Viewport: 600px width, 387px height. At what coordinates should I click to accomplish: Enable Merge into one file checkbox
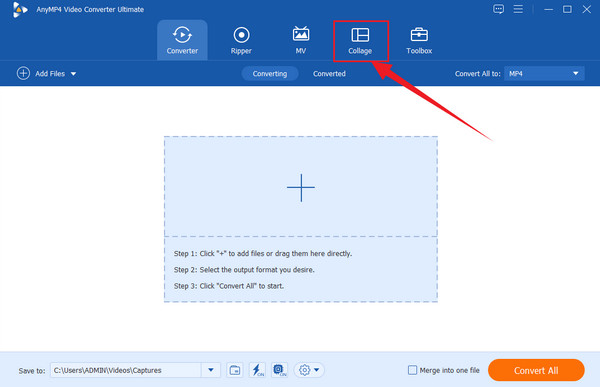(x=412, y=370)
